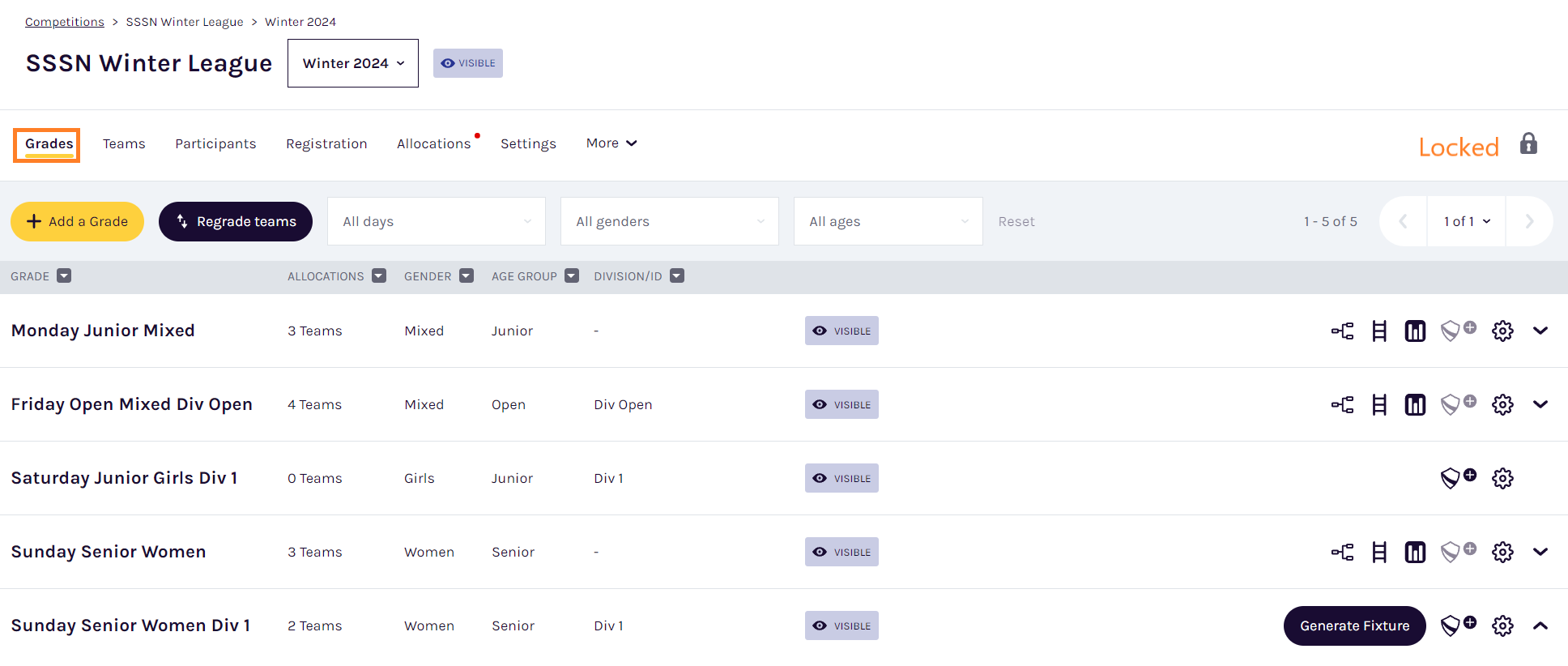Click the Locked padlock icon
Viewport: 1568px width, 666px height.
tap(1528, 143)
